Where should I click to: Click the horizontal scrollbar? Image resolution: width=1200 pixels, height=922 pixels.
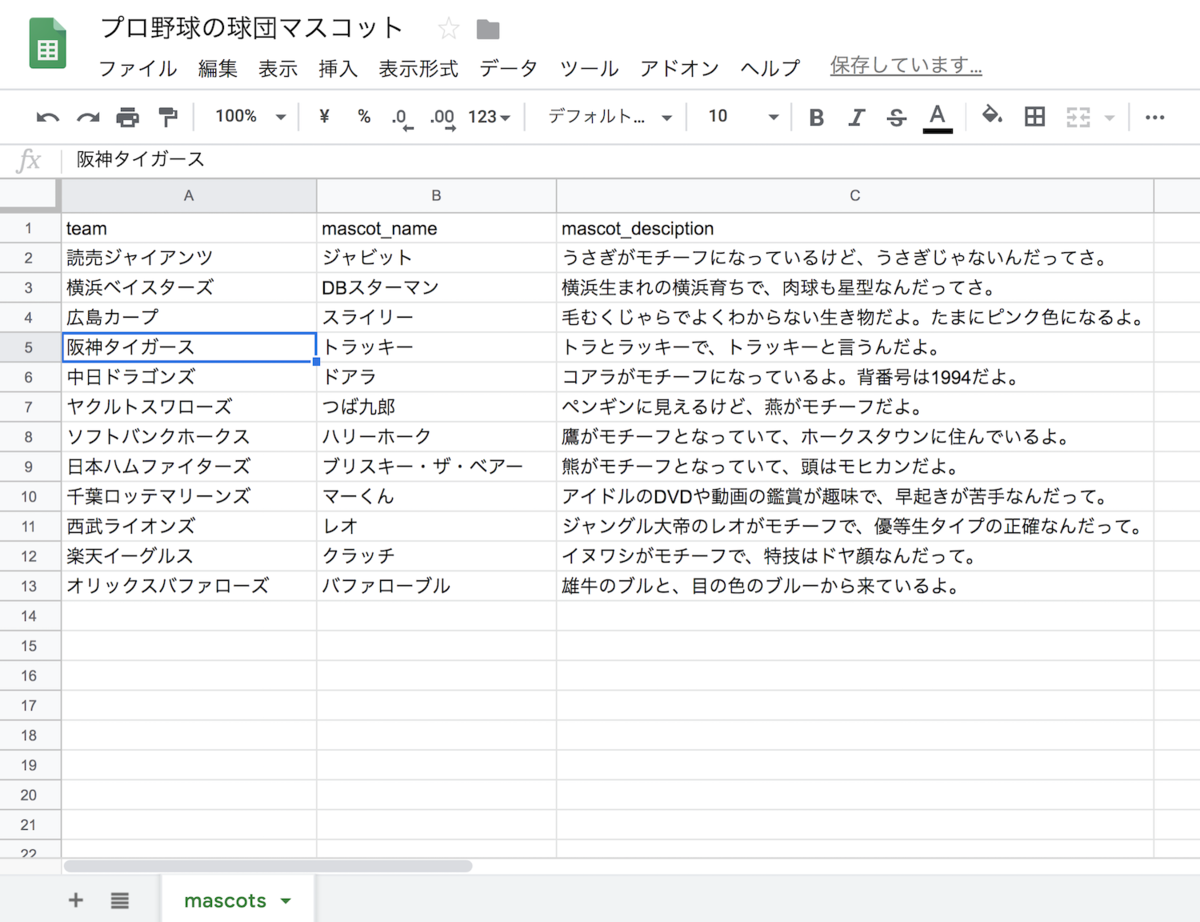267,866
